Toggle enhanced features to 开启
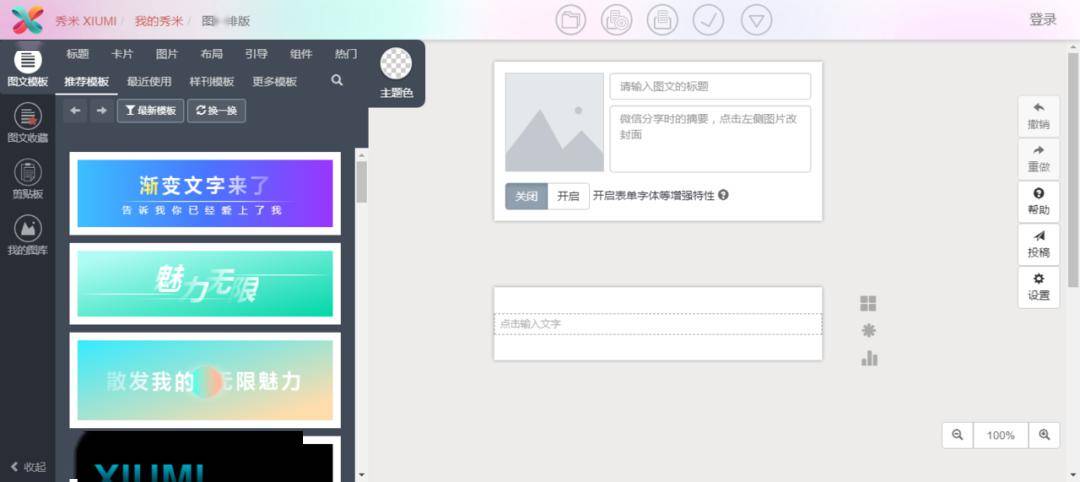This screenshot has height=482, width=1080. 568,196
